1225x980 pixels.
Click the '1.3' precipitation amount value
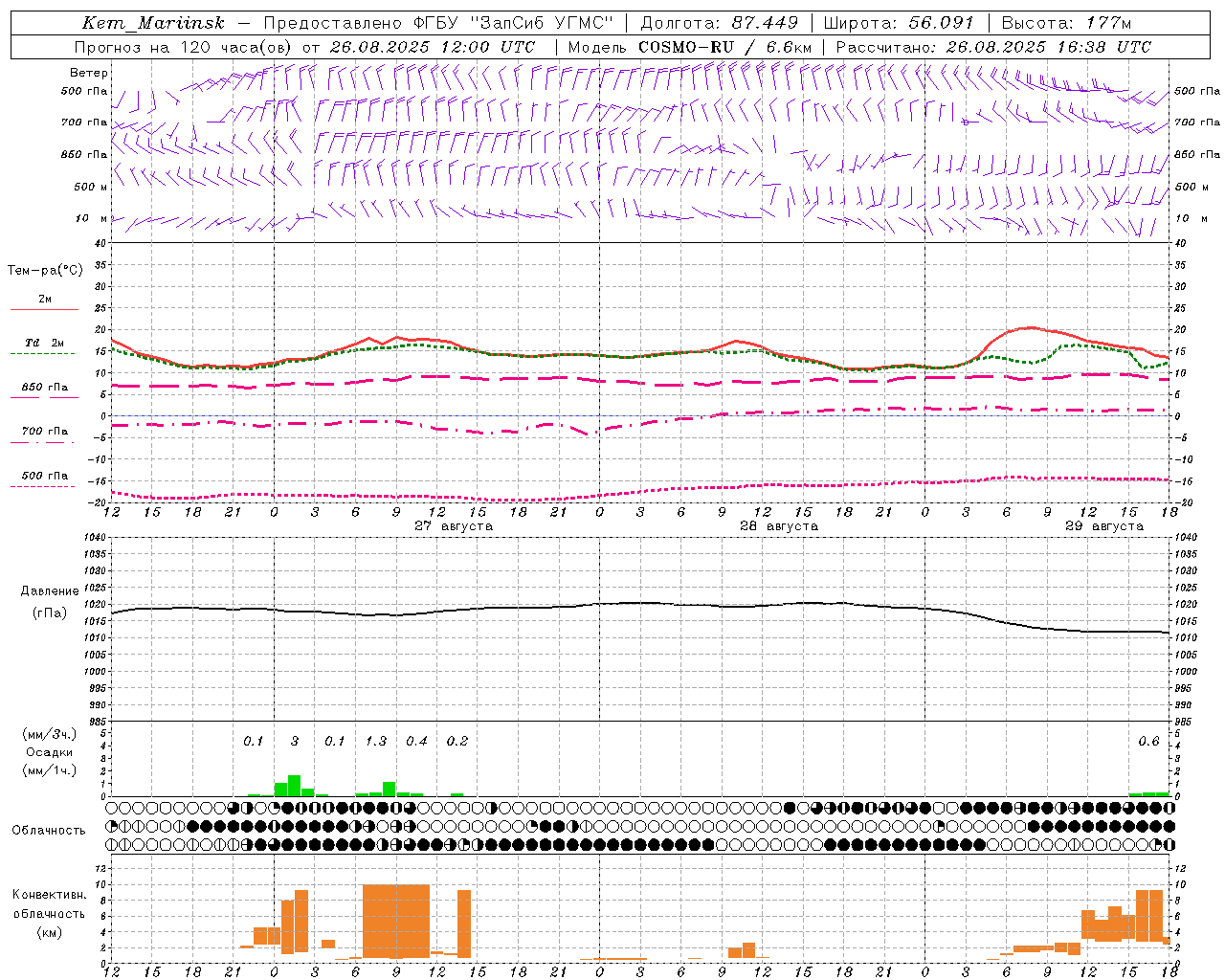coord(376,742)
